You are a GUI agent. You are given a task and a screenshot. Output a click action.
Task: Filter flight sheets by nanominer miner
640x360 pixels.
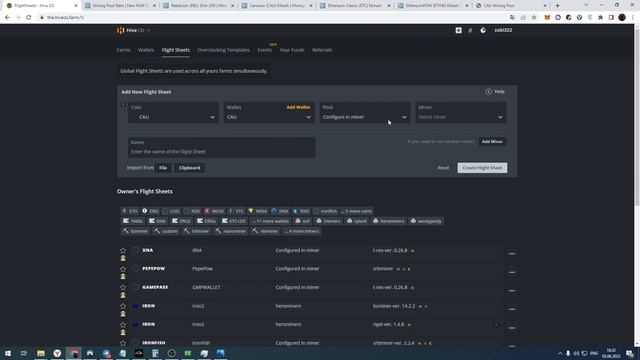pos(231,231)
